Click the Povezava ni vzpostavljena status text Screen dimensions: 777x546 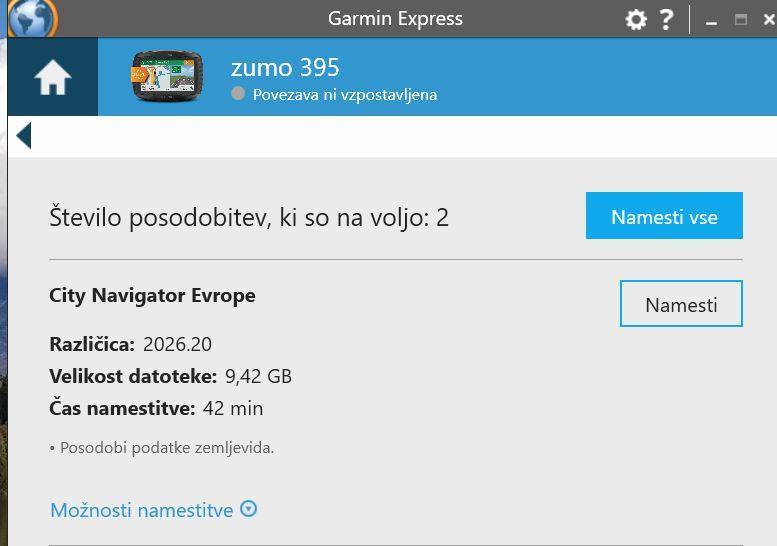(x=345, y=94)
